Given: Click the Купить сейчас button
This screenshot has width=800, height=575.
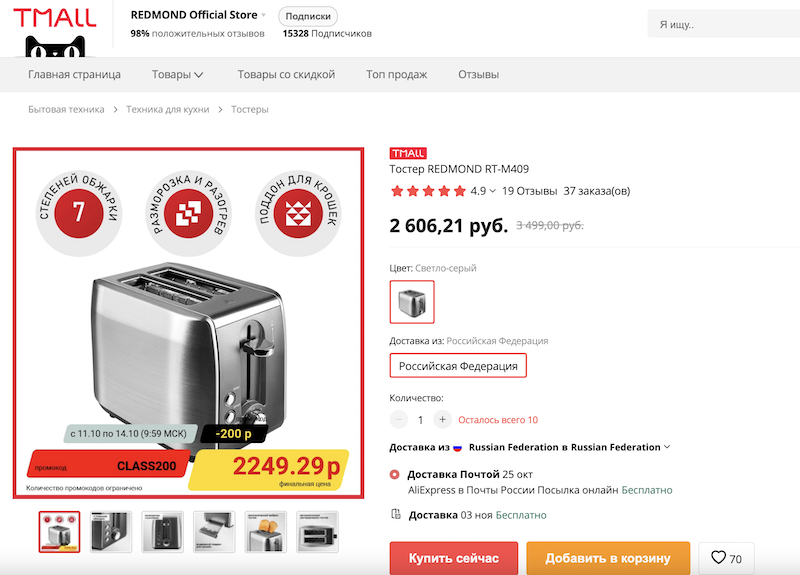Looking at the screenshot, I should pyautogui.click(x=453, y=558).
